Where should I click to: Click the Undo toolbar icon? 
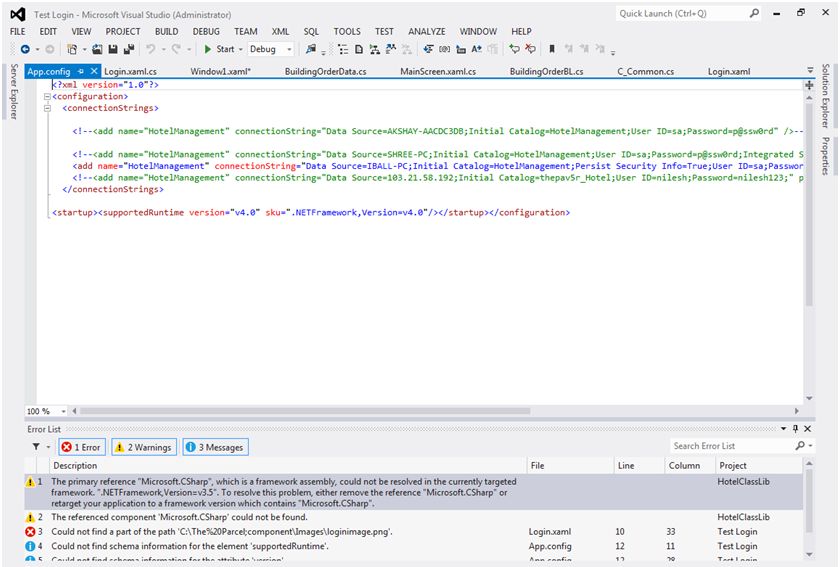click(151, 49)
